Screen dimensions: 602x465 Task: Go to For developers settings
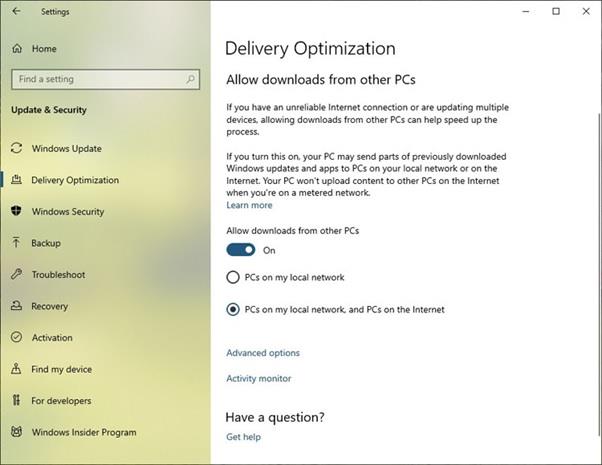[61, 401]
